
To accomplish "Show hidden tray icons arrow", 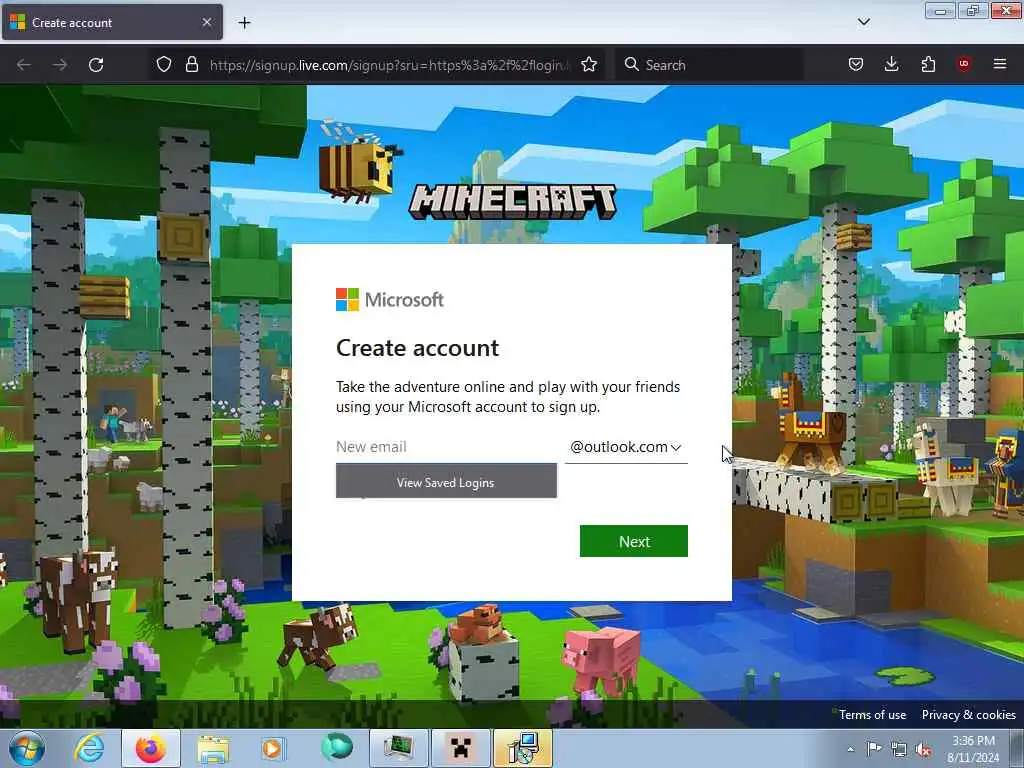I will [850, 749].
